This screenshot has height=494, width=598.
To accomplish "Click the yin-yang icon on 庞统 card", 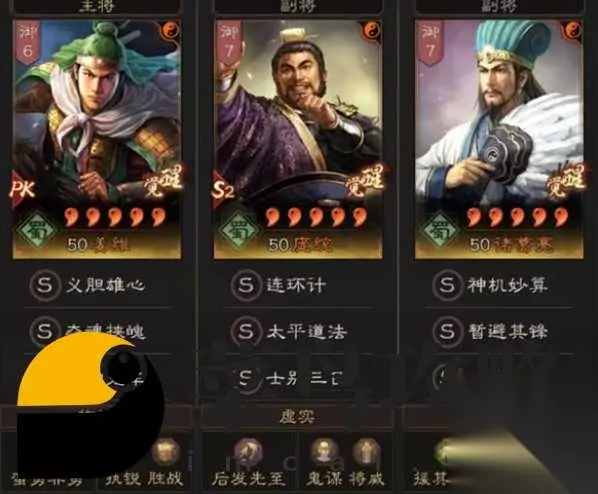I will pyautogui.click(x=371, y=30).
